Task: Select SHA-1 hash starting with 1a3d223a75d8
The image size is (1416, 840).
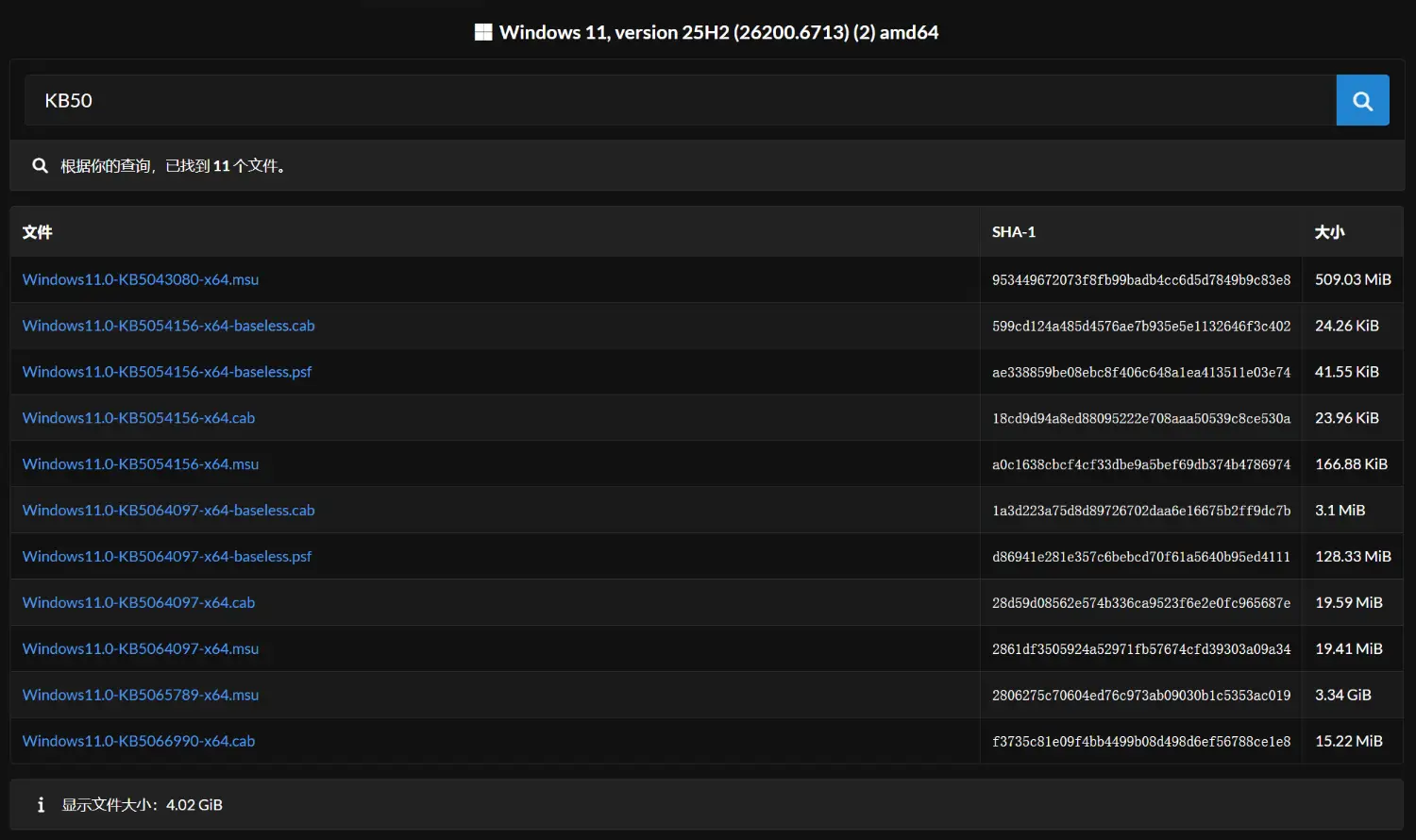Action: pos(1141,512)
